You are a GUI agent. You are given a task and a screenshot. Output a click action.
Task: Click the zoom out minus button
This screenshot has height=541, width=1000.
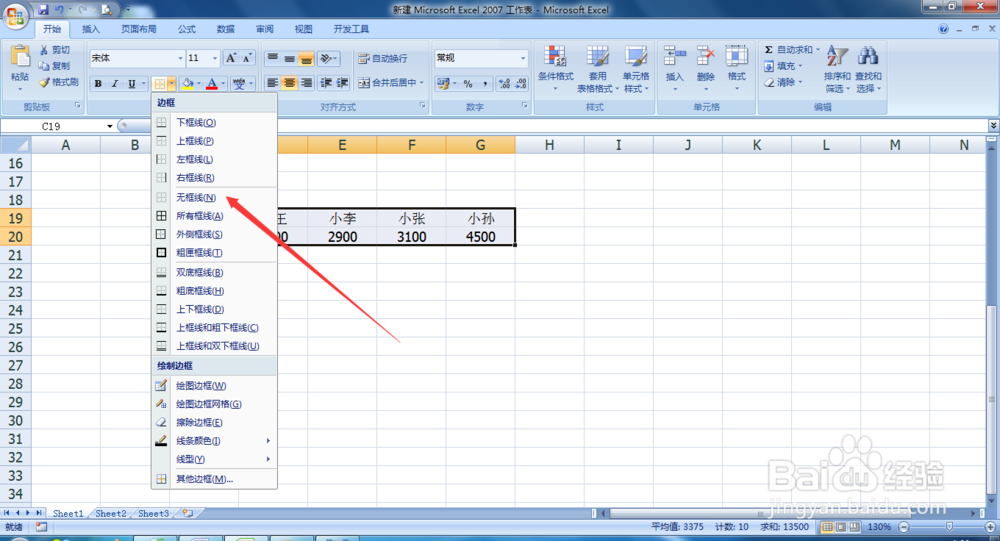(x=904, y=527)
